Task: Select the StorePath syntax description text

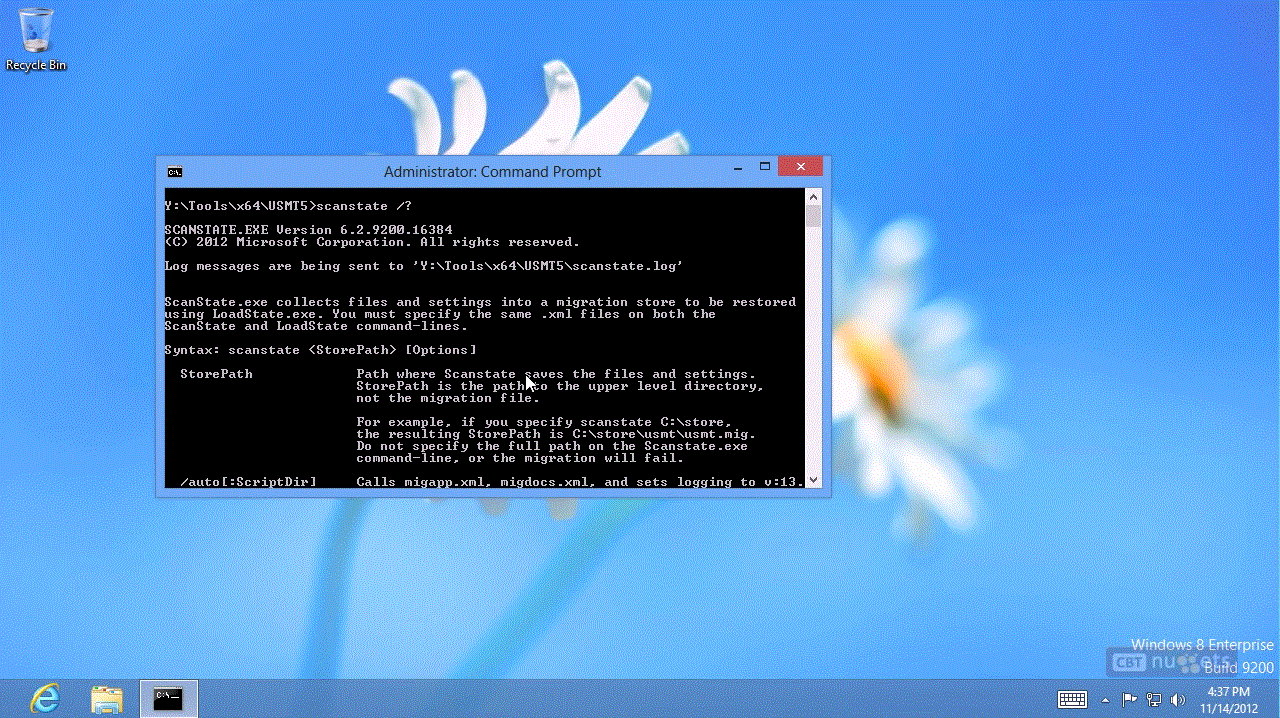Action: (560, 385)
